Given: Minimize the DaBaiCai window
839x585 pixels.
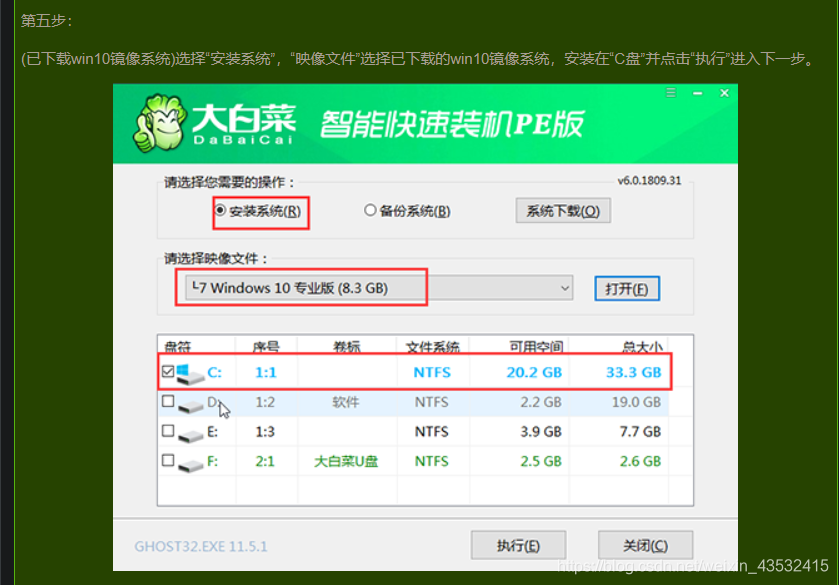Looking at the screenshot, I should pyautogui.click(x=697, y=93).
